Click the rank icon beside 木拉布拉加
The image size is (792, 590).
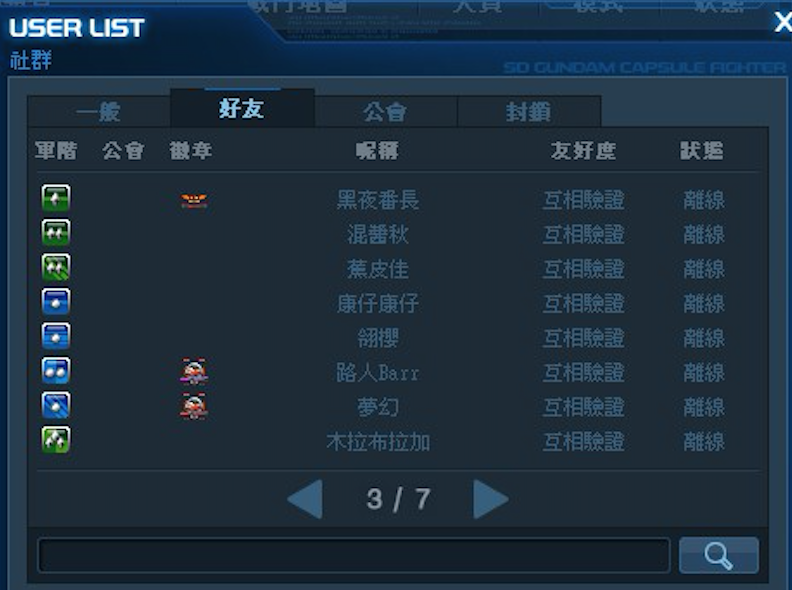pyautogui.click(x=56, y=439)
